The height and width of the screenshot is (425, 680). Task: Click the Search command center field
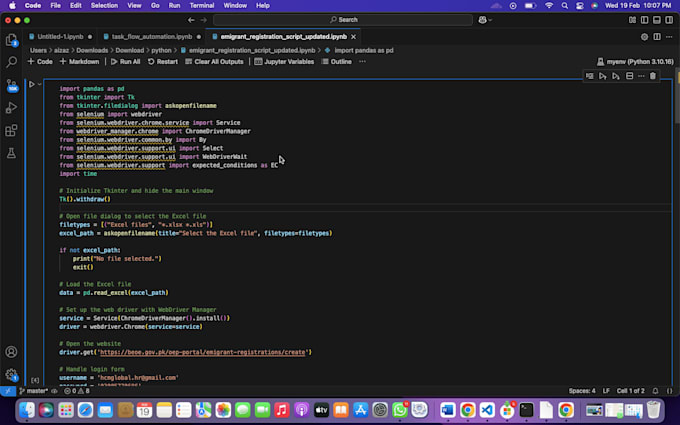[343, 20]
